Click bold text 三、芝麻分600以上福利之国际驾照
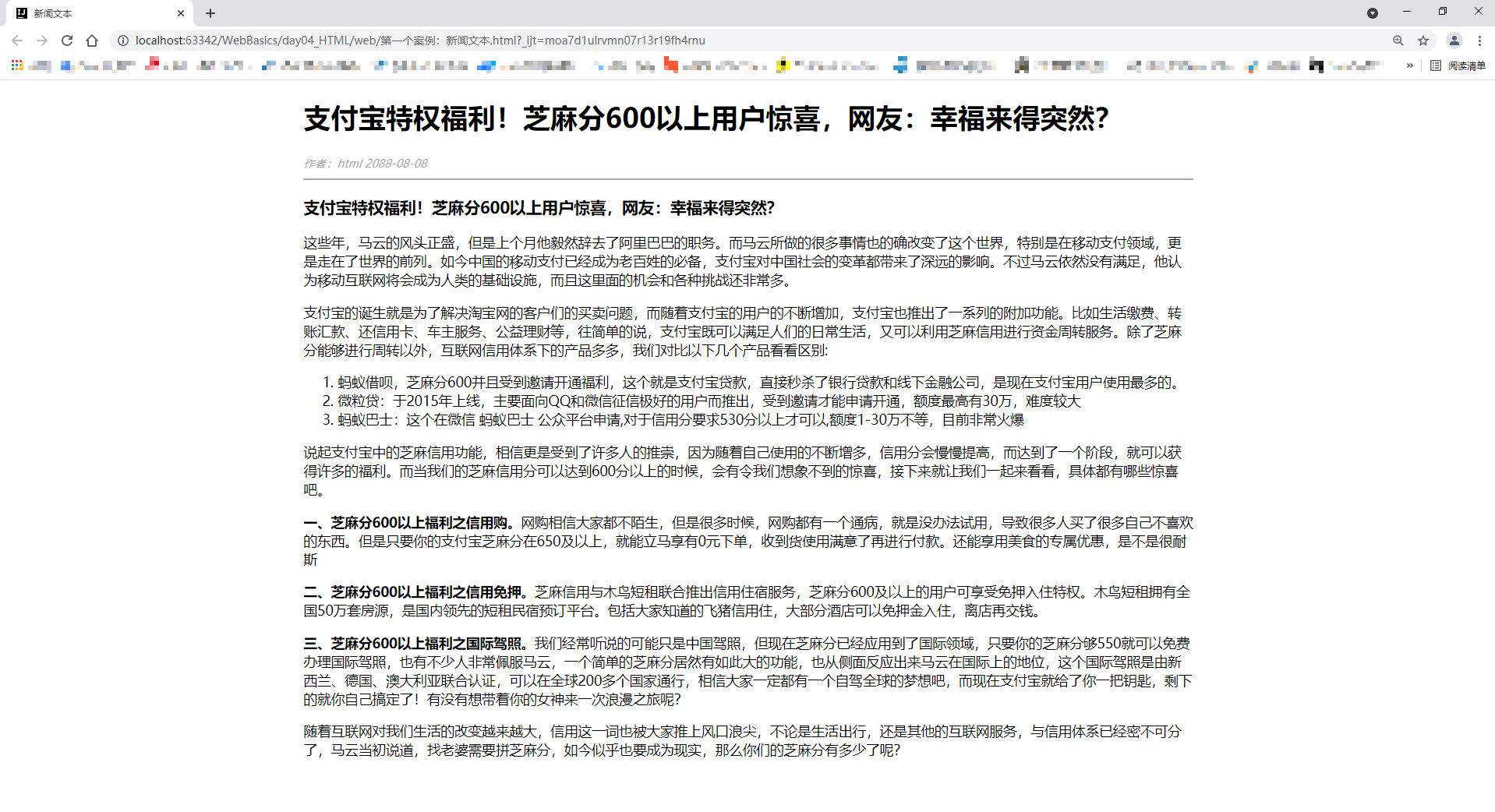The image size is (1495, 812). coord(415,644)
